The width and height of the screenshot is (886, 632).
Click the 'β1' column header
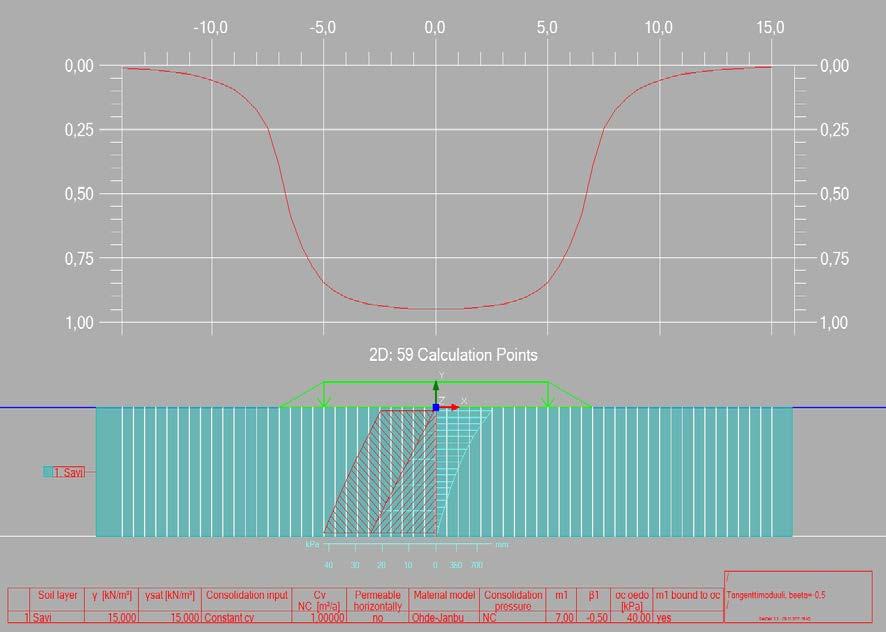[593, 595]
